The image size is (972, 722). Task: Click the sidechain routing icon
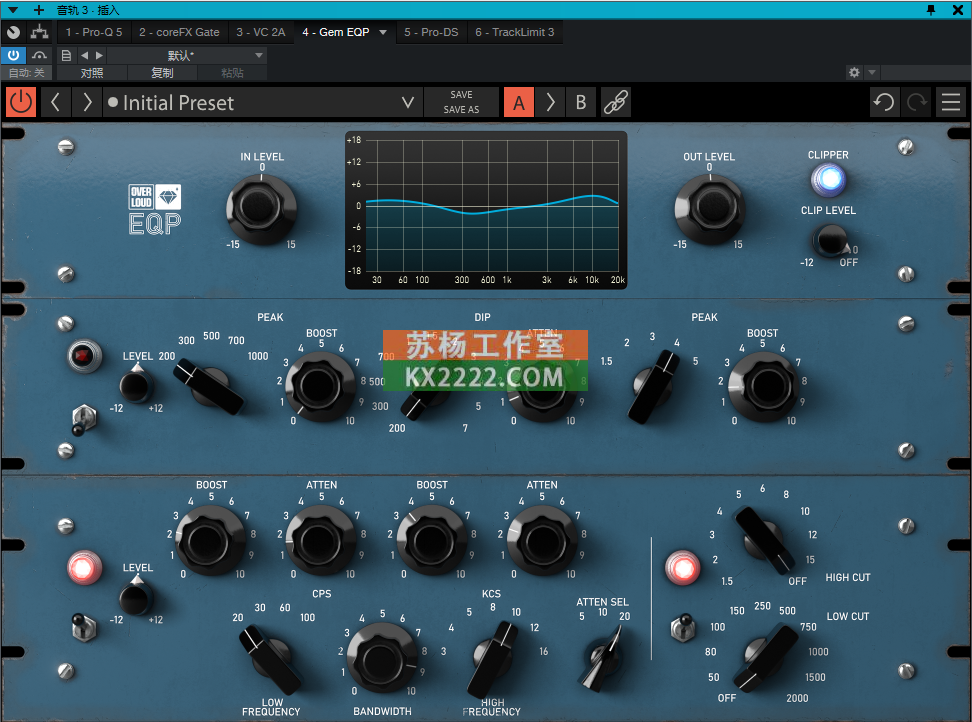[39, 32]
